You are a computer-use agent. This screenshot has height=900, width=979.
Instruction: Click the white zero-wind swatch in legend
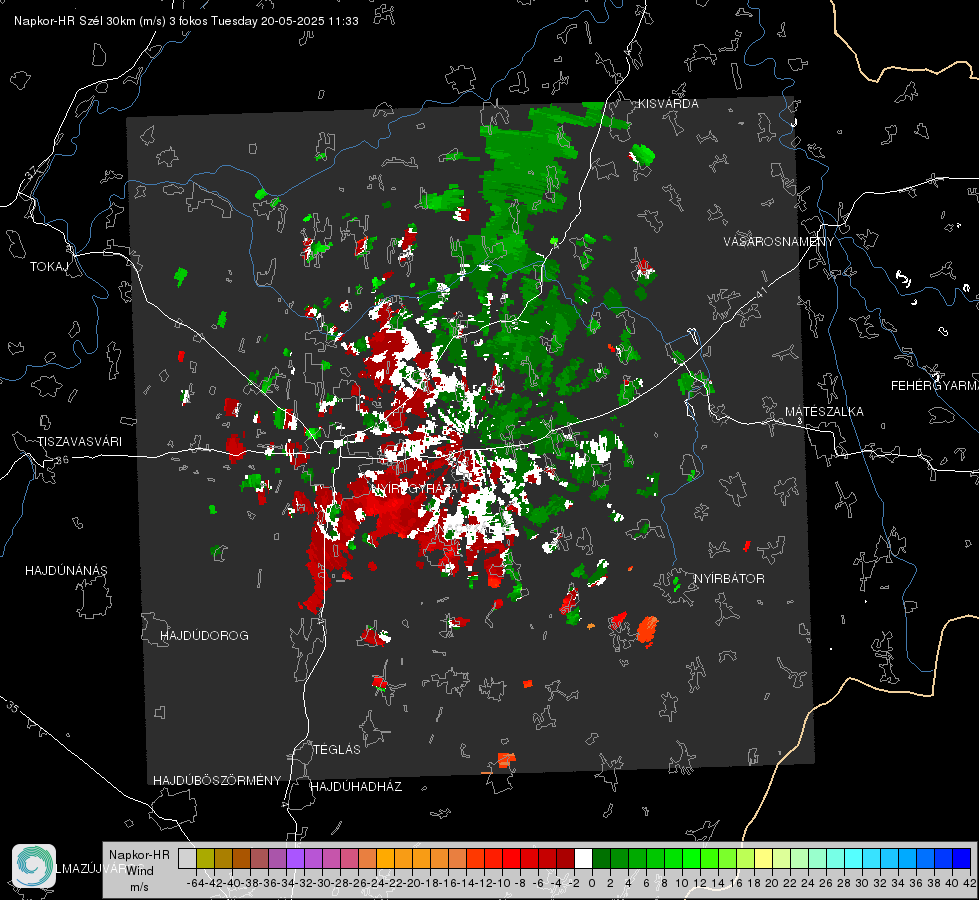(583, 858)
